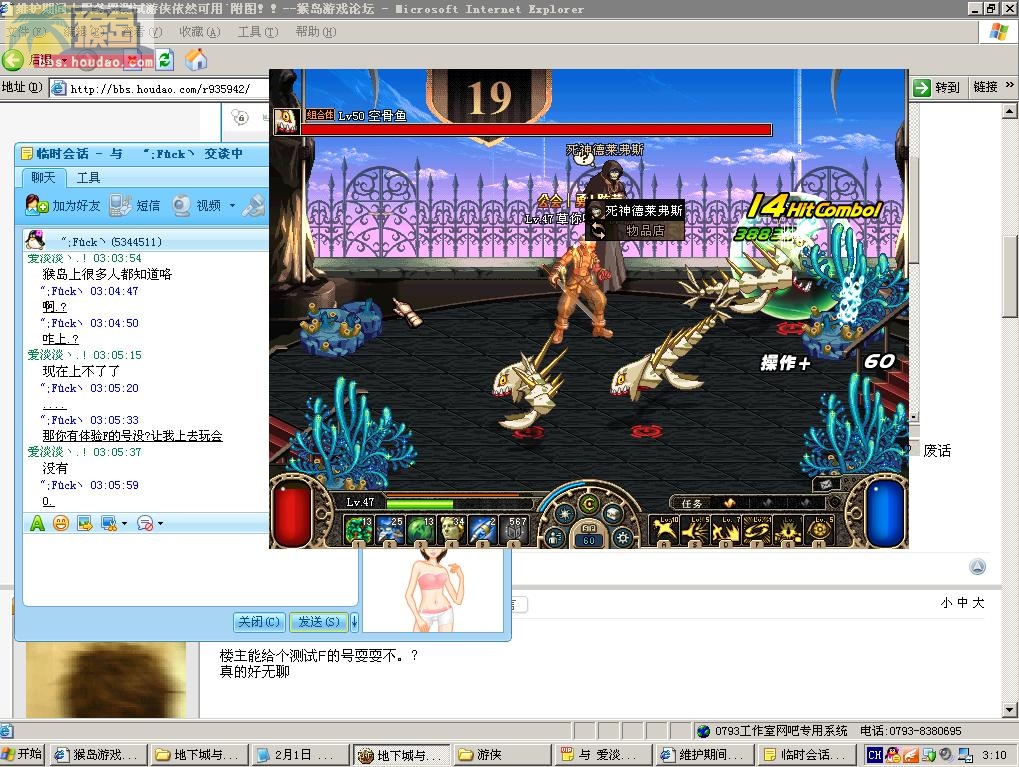1019x767 pixels.
Task: Click the game skill slot with count 13 first
Action: point(358,530)
